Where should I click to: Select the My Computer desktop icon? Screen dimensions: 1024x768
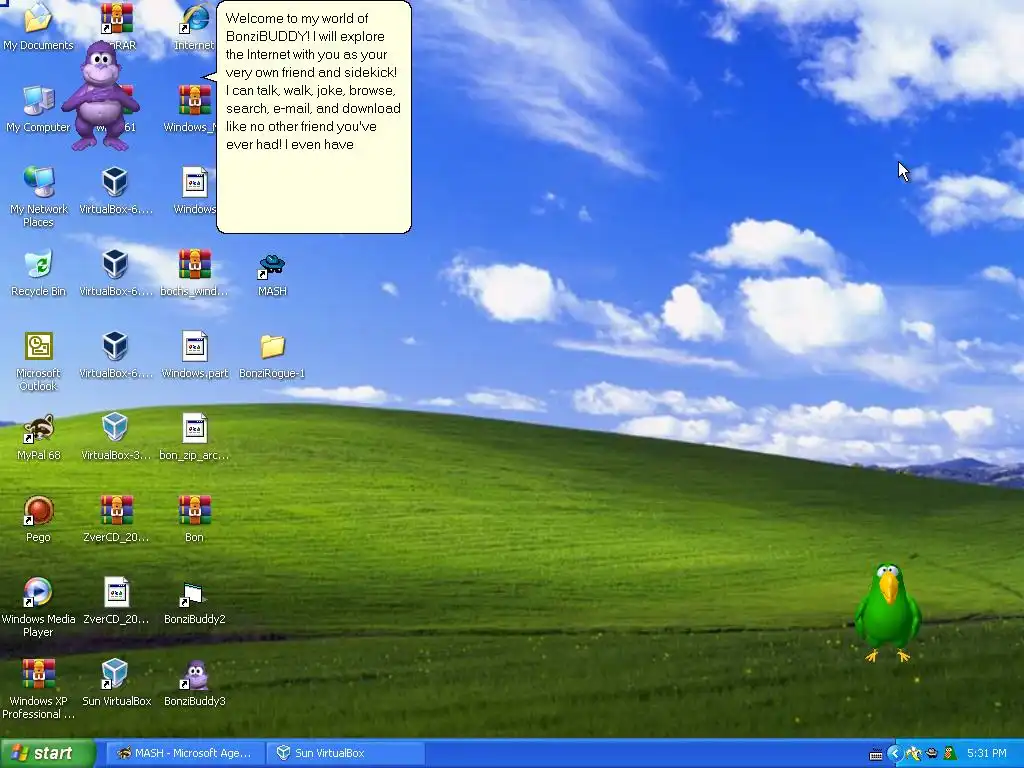click(38, 110)
